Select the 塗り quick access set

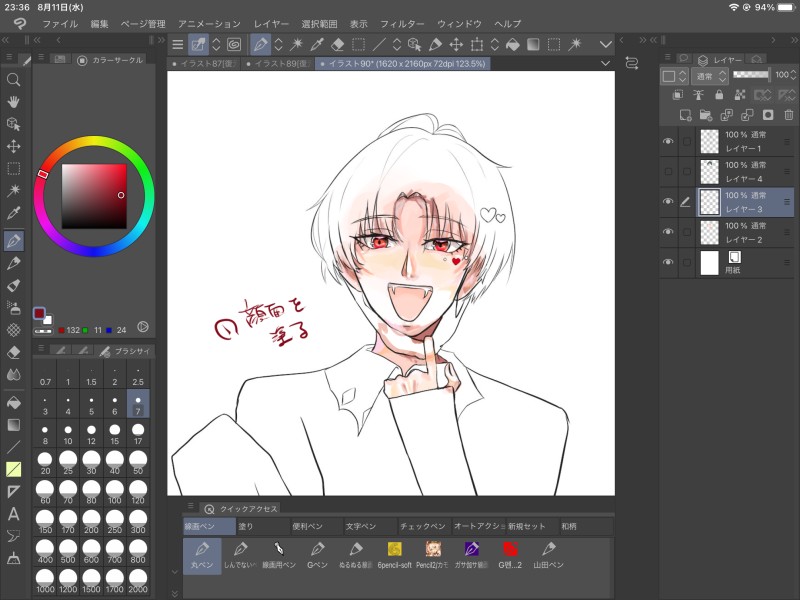(262, 526)
